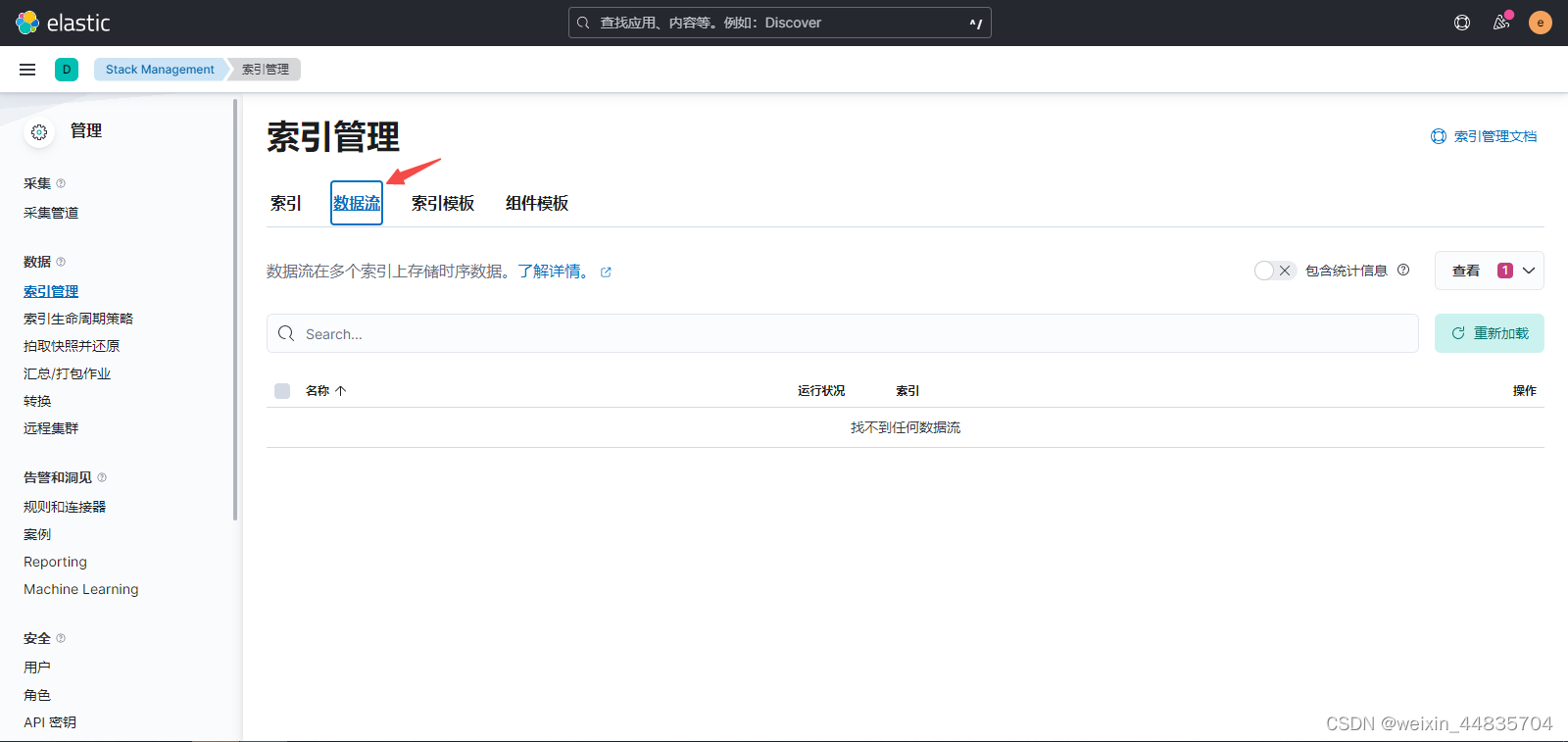Open 拍取快照并还原 in sidebar

(x=72, y=346)
